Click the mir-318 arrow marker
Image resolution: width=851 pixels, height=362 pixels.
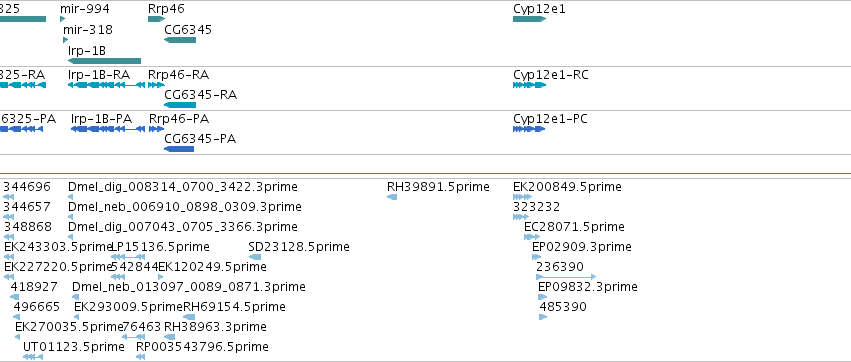coord(66,40)
